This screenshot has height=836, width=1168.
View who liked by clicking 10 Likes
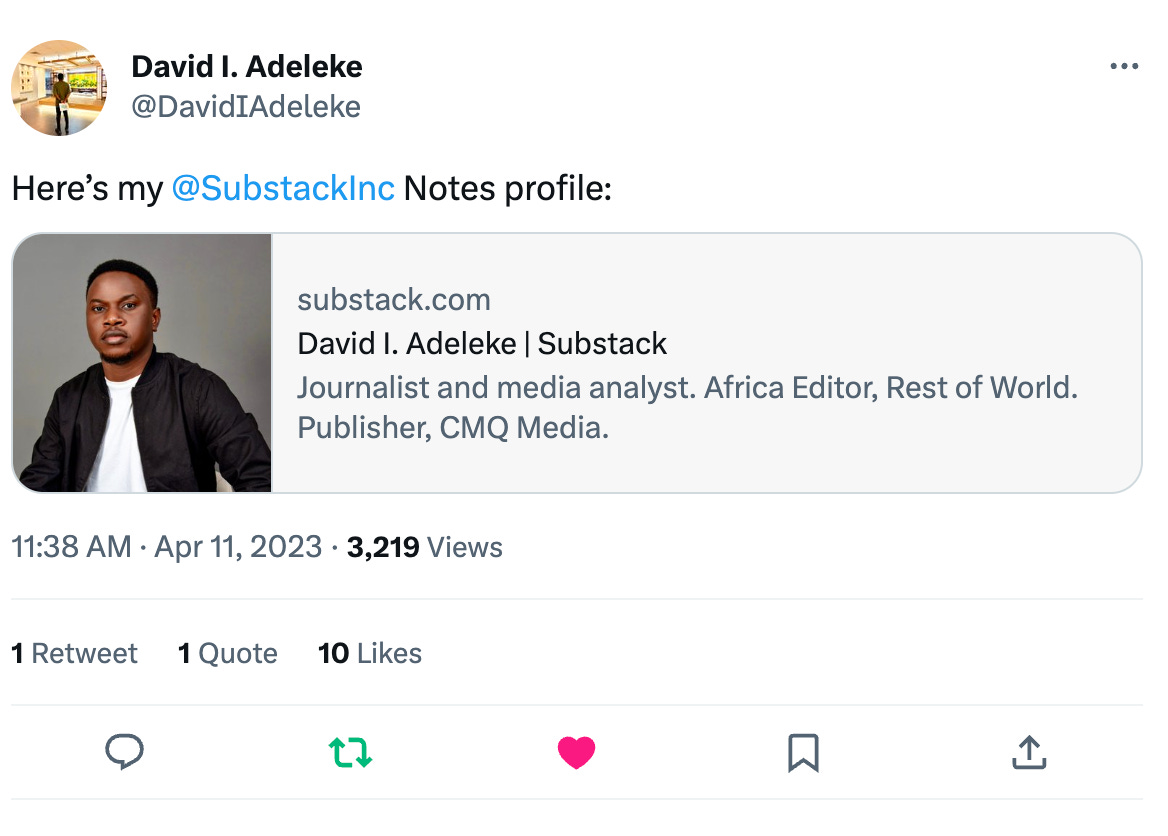369,653
